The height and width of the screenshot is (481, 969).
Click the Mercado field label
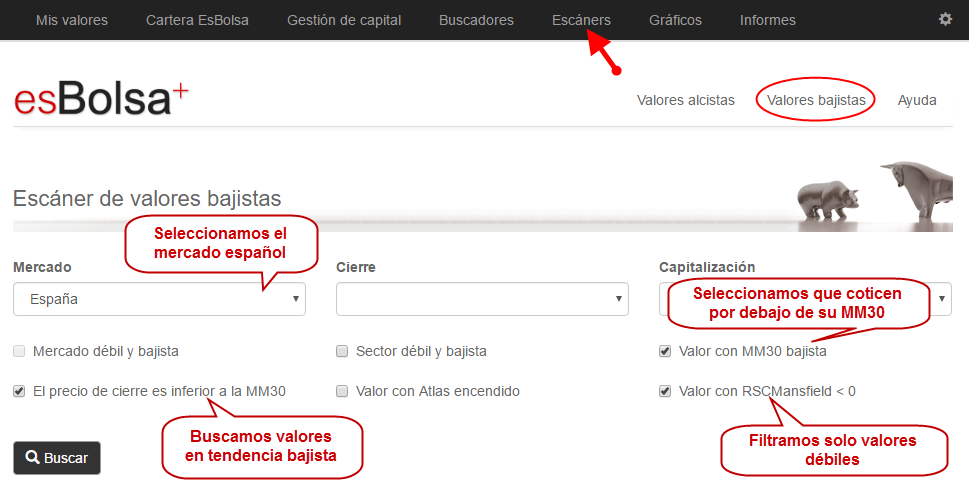(x=42, y=267)
